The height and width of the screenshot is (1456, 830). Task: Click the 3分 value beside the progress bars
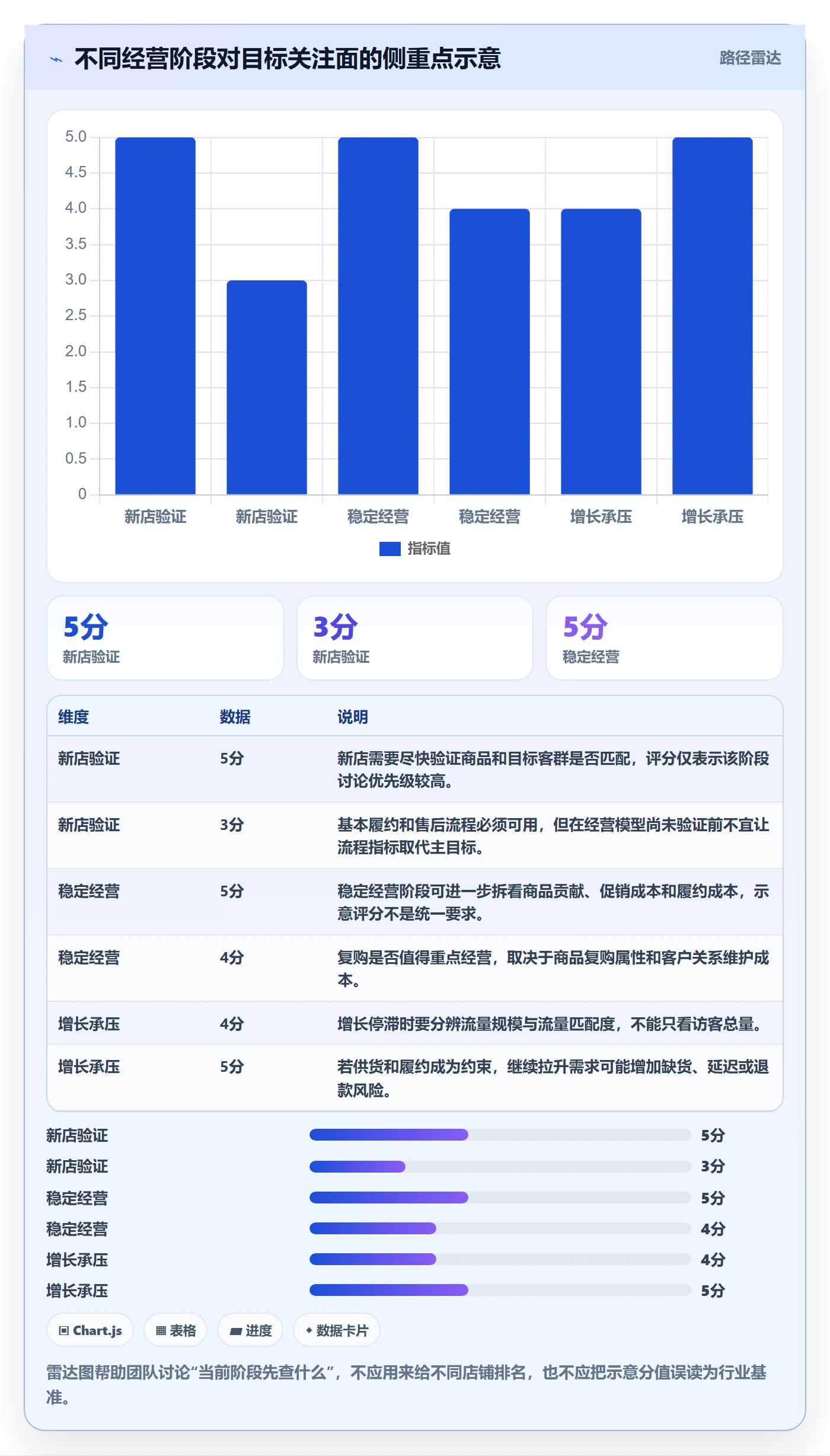tap(713, 1167)
